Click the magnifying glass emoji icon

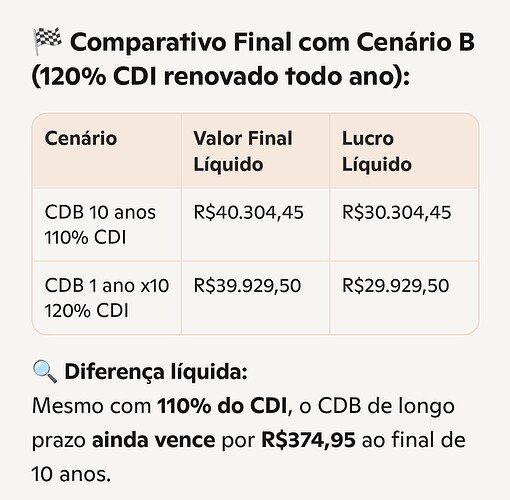click(45, 372)
